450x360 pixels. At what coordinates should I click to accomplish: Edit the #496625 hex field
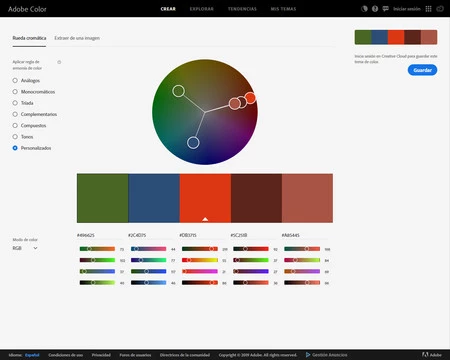100,235
